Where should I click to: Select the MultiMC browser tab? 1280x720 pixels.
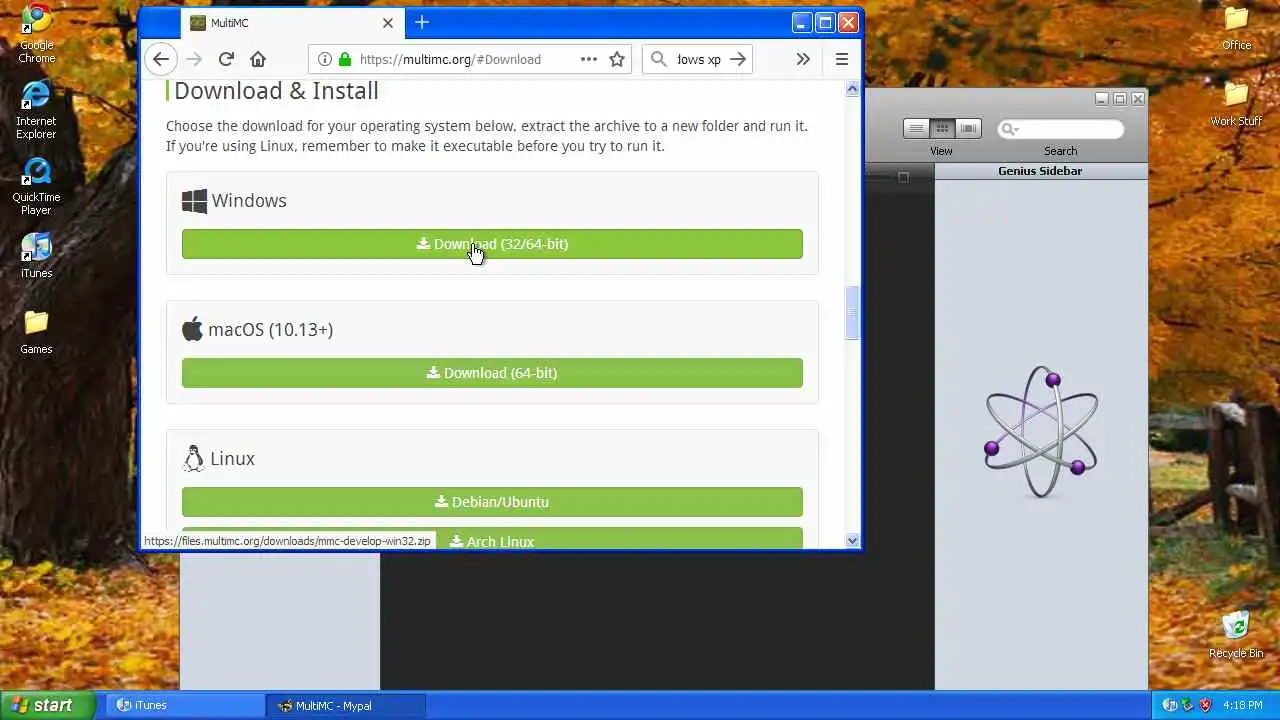292,22
